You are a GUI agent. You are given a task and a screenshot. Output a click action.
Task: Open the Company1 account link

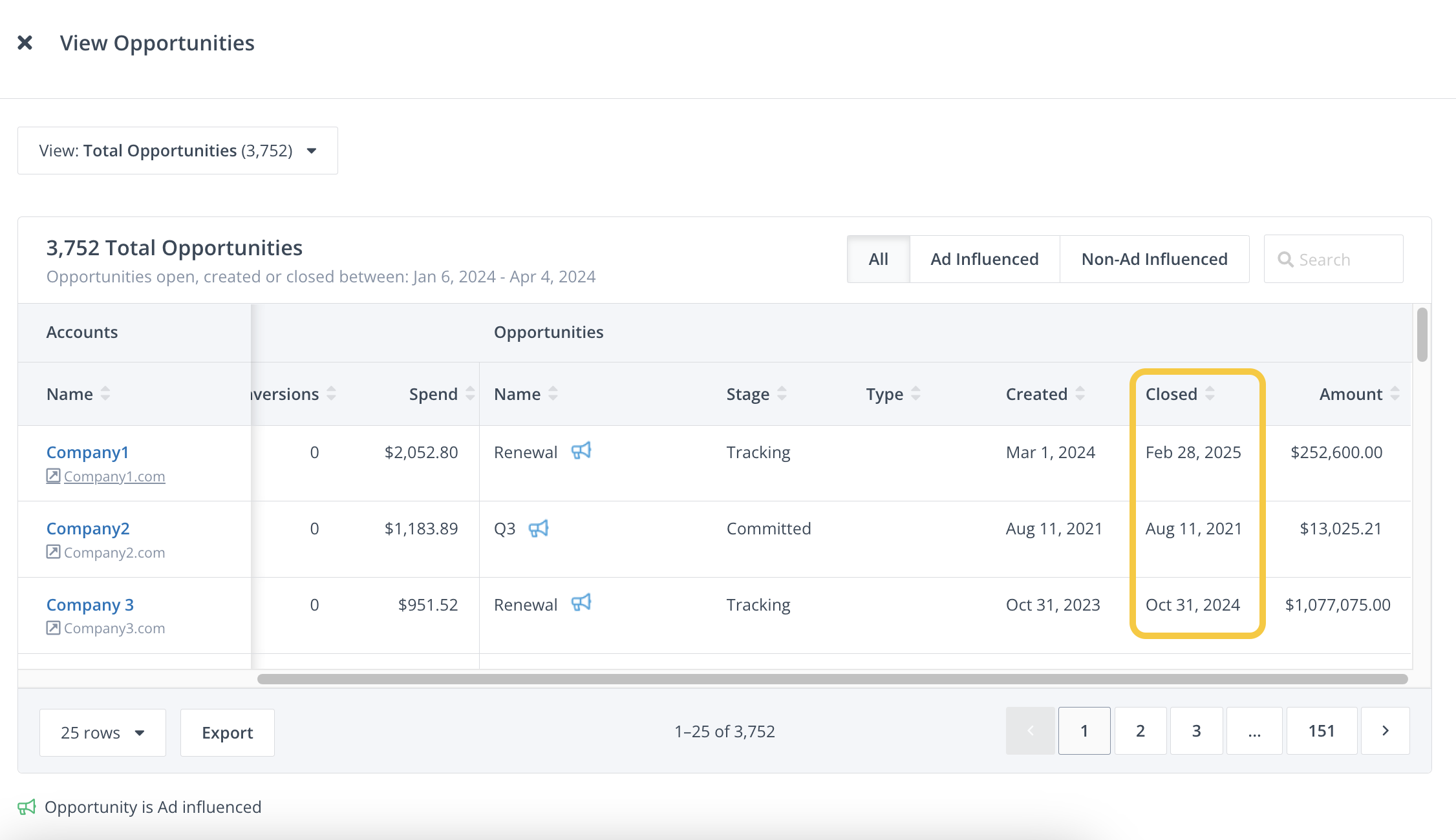[88, 452]
